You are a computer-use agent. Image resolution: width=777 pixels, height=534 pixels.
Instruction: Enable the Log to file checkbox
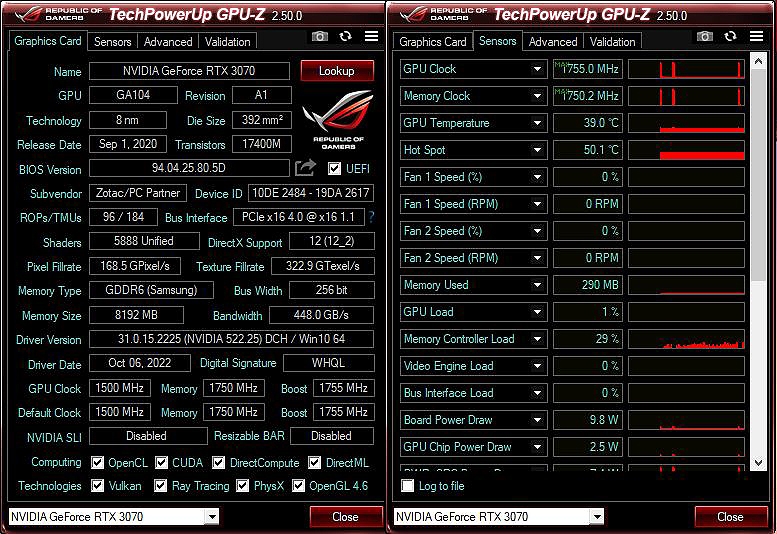(407, 485)
